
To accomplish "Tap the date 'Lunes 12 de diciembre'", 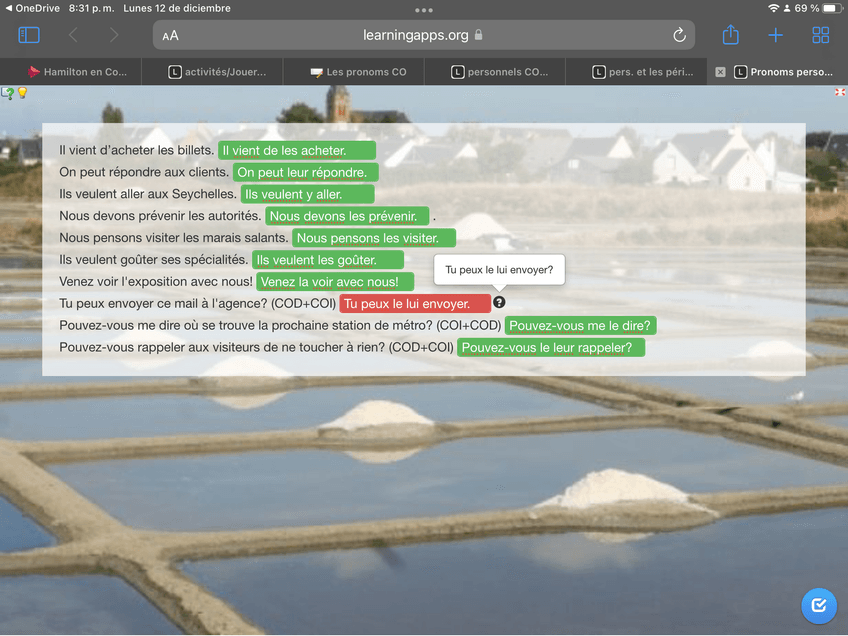I will [x=177, y=8].
